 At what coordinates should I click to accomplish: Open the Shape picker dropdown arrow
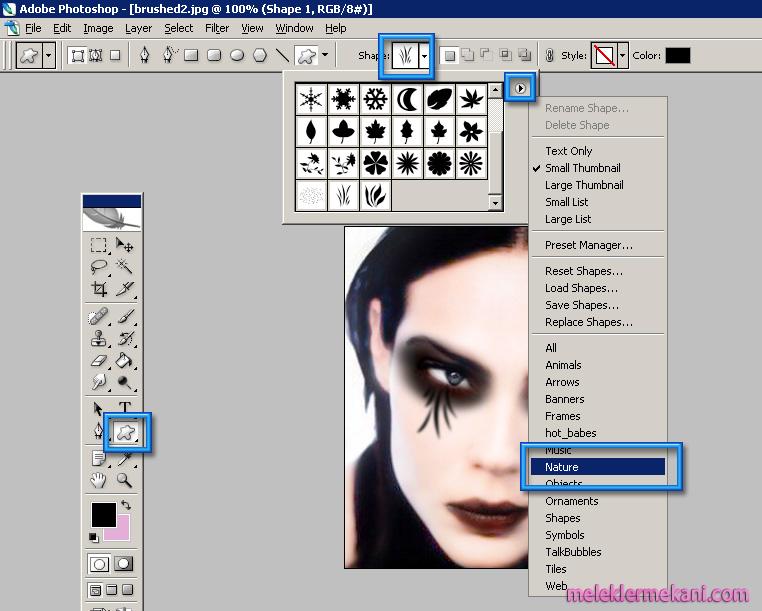(425, 56)
